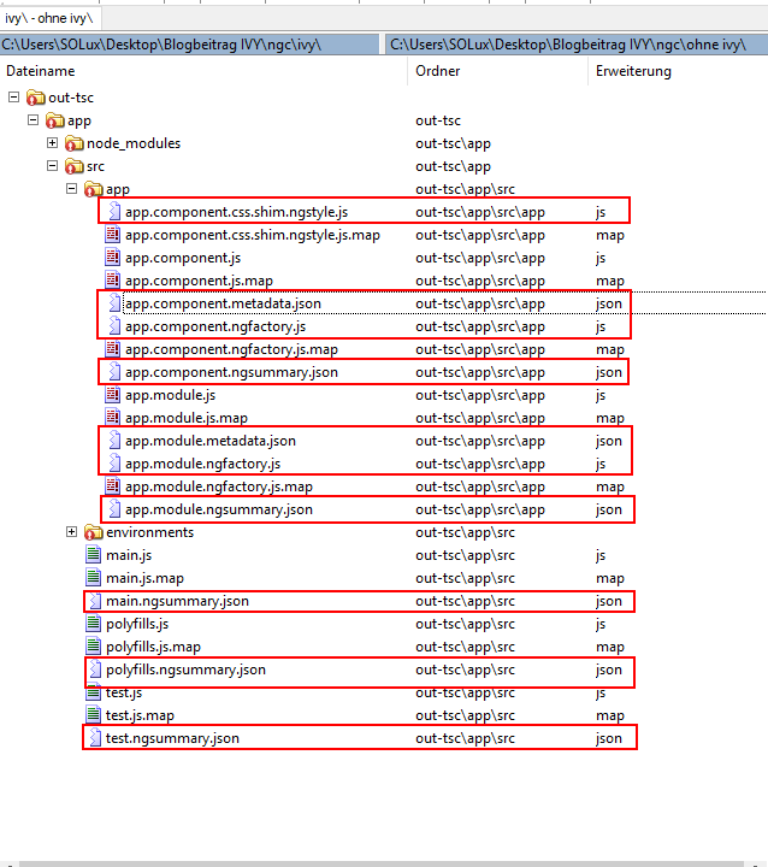Click icon of test.js.map file
Viewport: 768px width, 867px height.
pos(94,715)
